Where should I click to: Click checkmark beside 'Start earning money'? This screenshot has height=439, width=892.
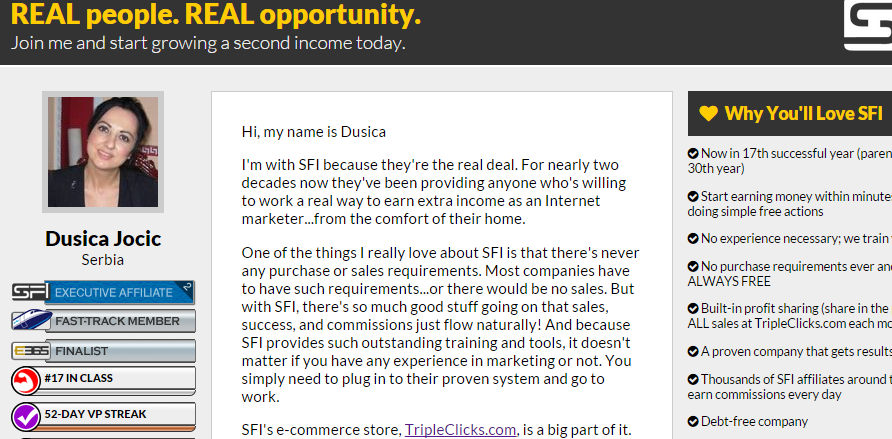click(693, 197)
